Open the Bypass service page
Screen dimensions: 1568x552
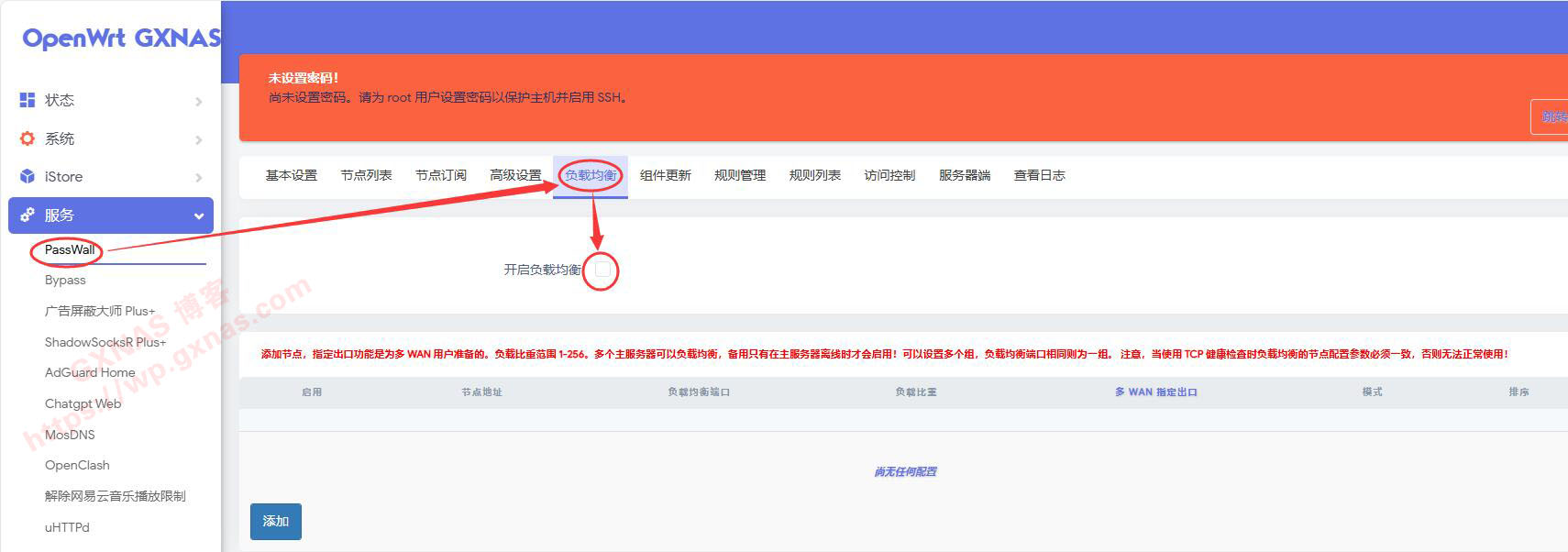65,280
